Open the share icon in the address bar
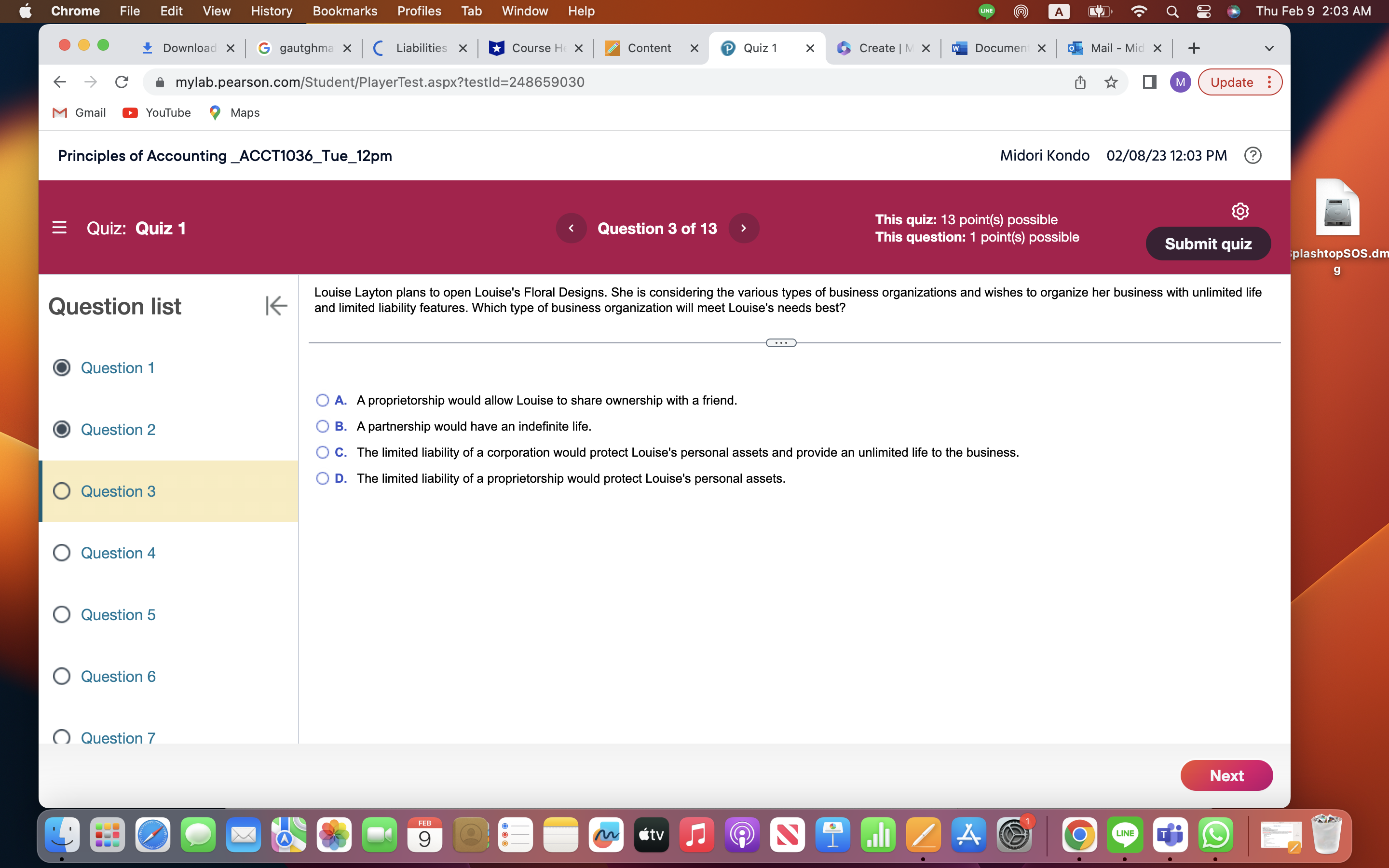 click(x=1080, y=82)
